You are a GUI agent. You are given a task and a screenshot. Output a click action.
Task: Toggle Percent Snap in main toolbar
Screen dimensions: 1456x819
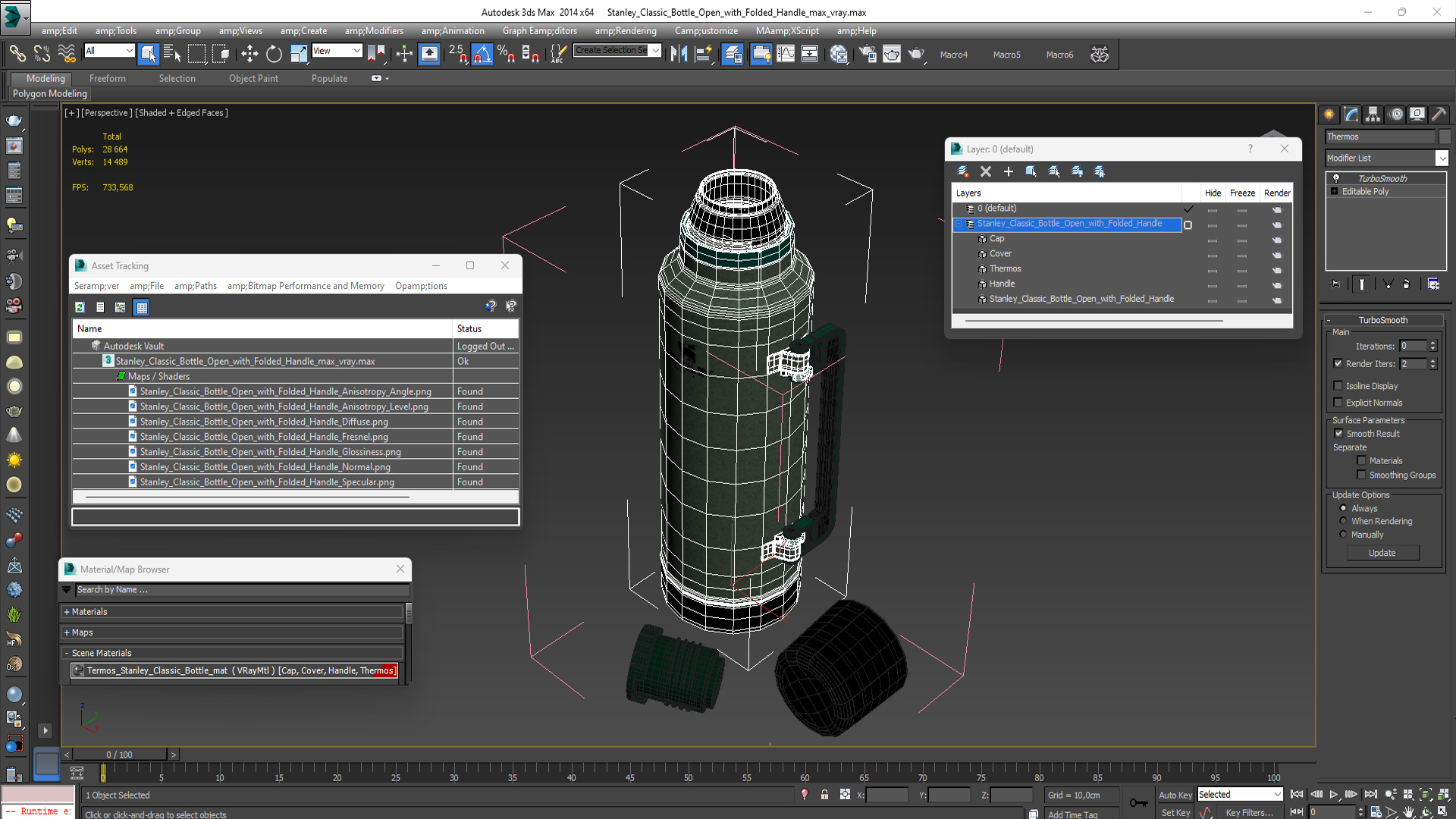(x=506, y=54)
